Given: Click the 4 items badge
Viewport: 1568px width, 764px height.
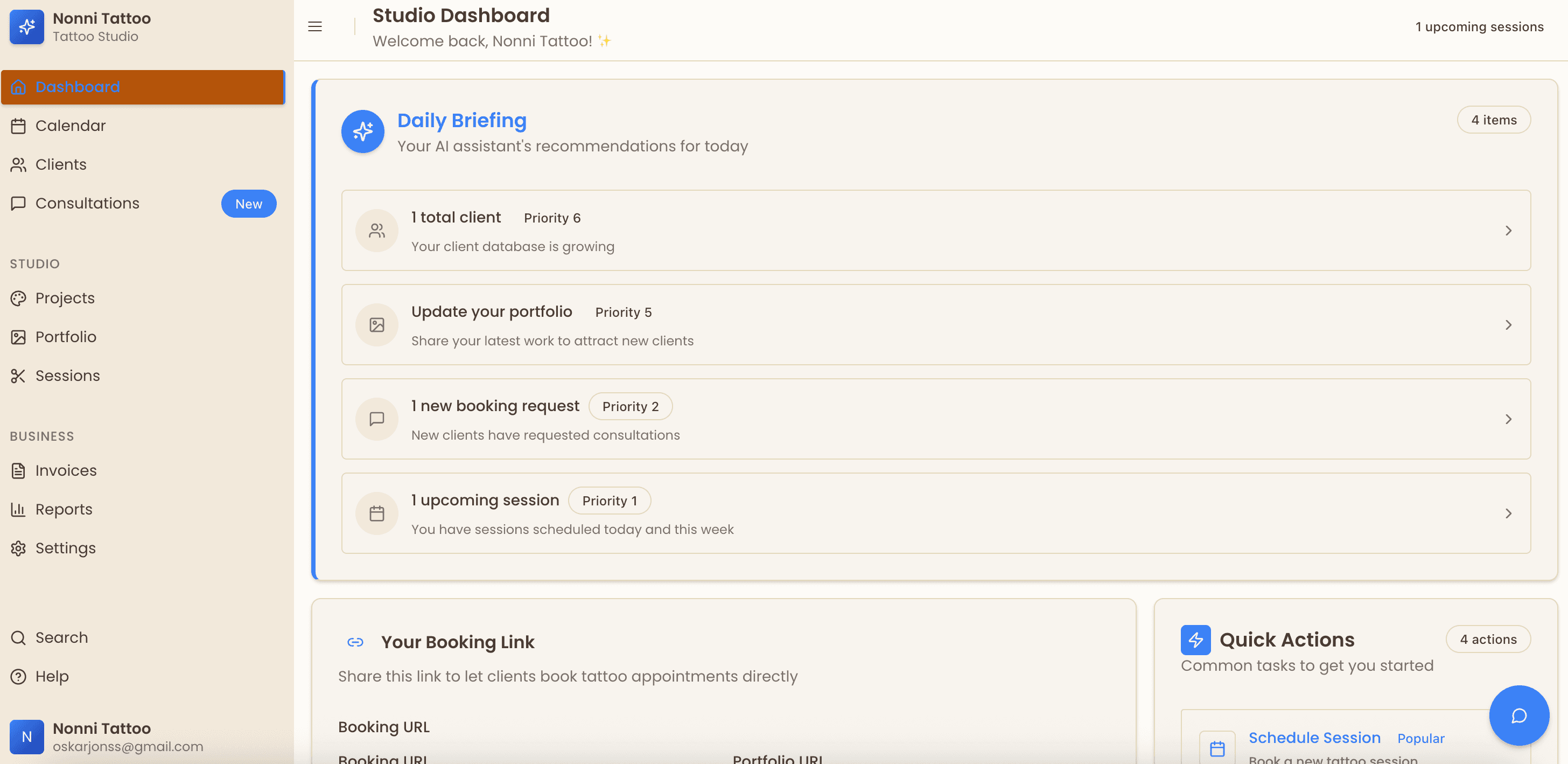Looking at the screenshot, I should point(1493,120).
